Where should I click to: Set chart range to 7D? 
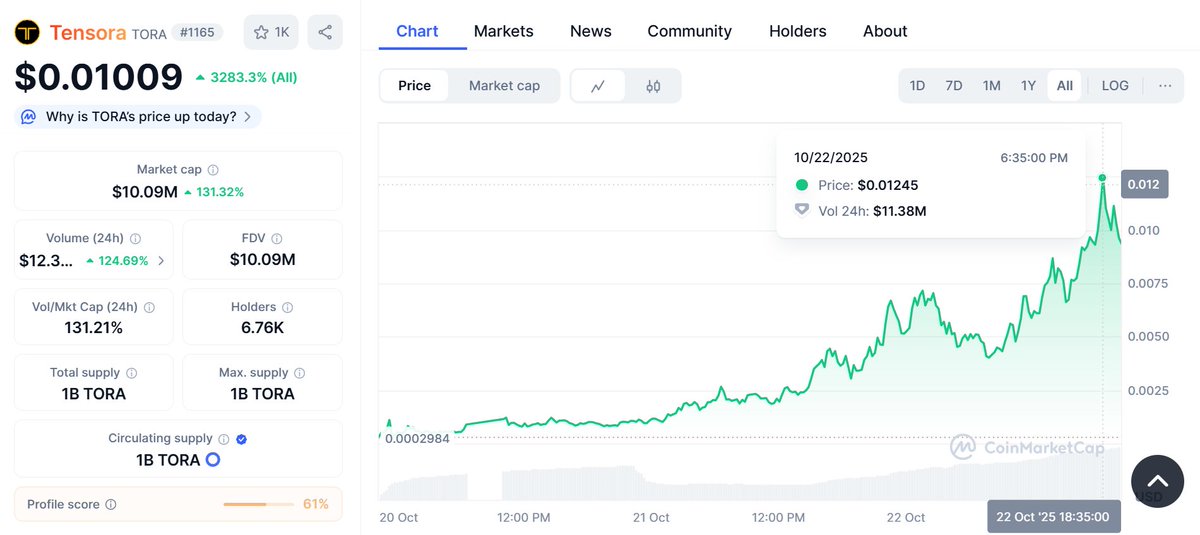[x=954, y=86]
